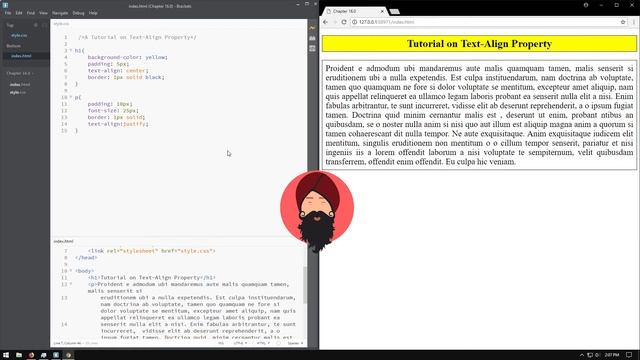
Task: Toggle INS overwrite mode in status bar
Action: (221, 344)
